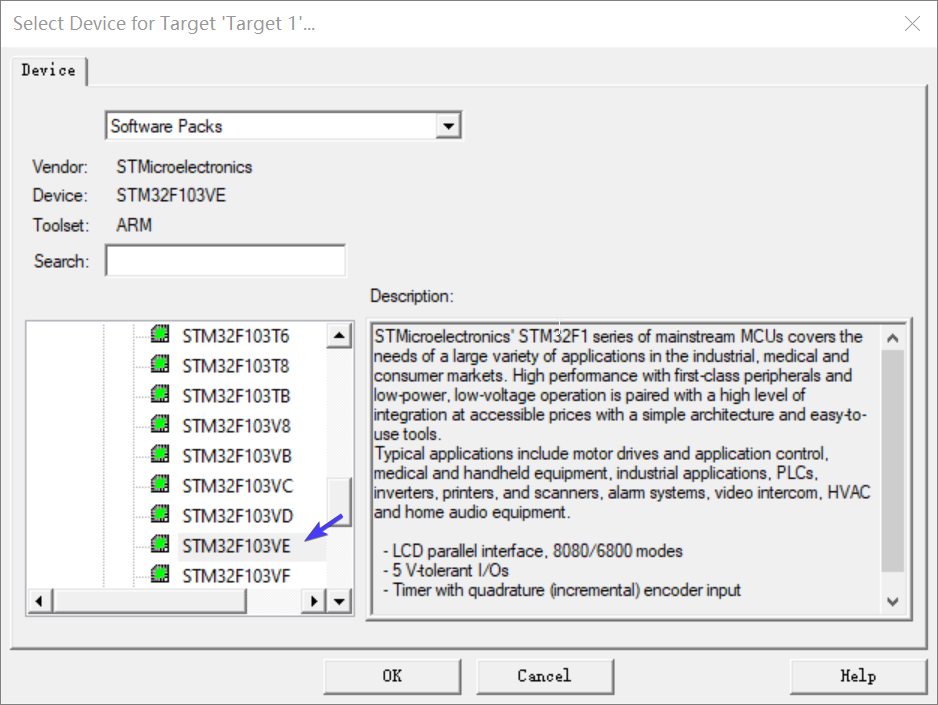Click device list scroll down arrow

339,601
